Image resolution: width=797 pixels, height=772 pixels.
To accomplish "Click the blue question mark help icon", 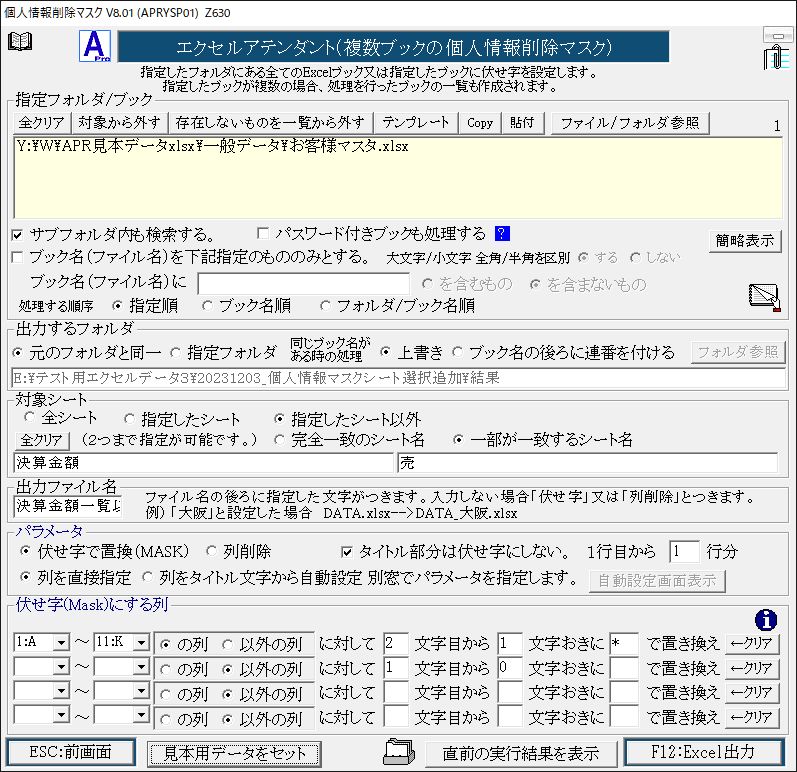I will coord(502,234).
